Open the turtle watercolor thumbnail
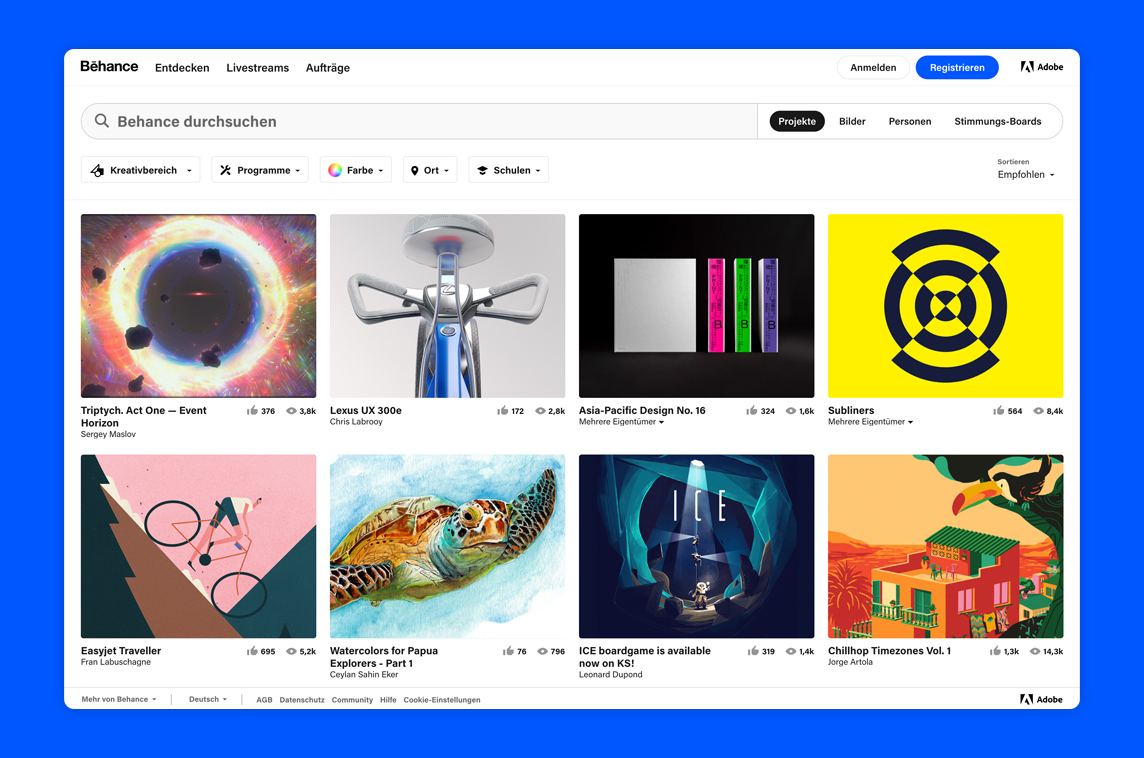Screen dimensions: 1144x758 pyautogui.click(x=447, y=546)
